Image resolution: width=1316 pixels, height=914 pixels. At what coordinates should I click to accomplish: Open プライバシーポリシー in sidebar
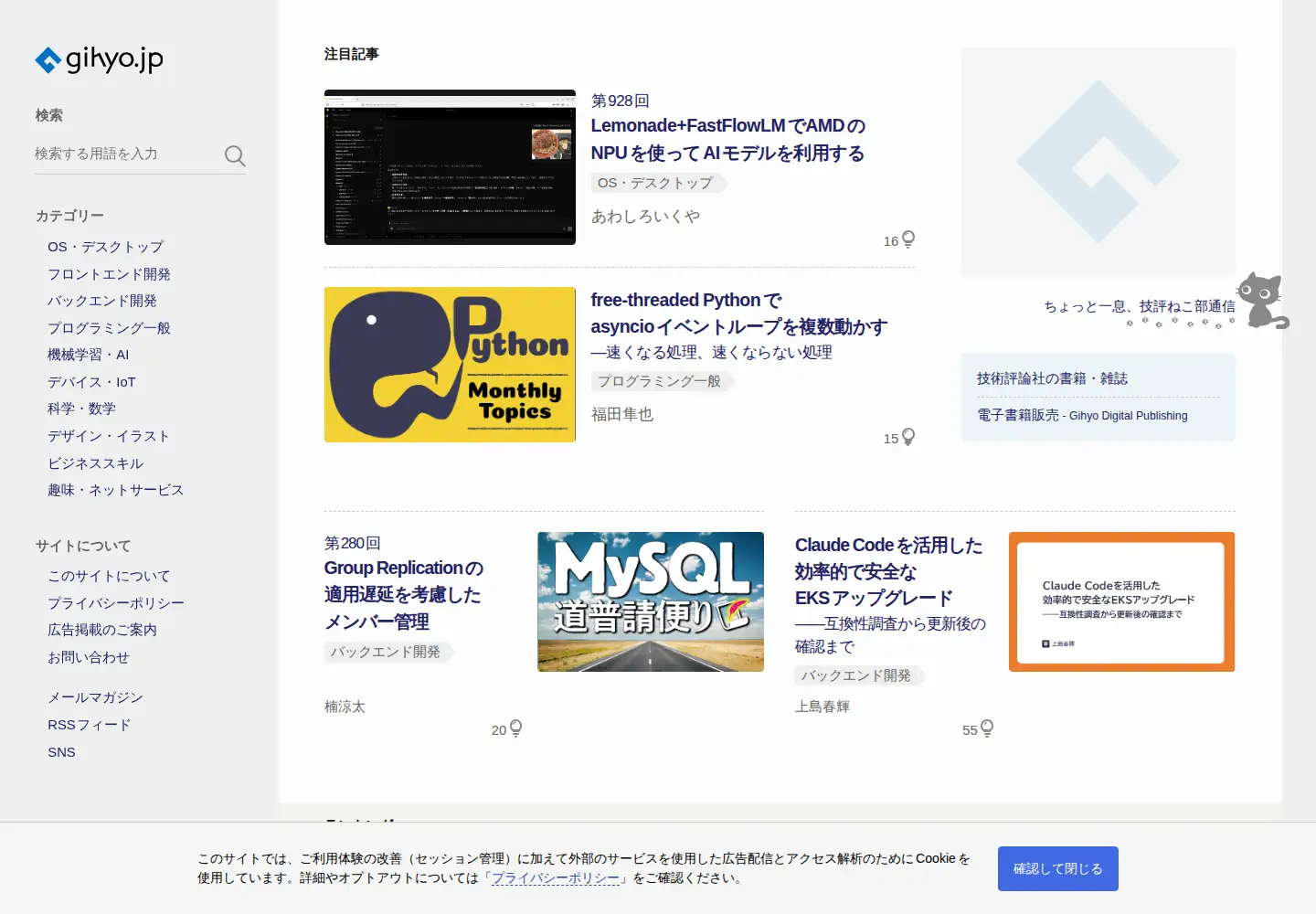coord(116,603)
